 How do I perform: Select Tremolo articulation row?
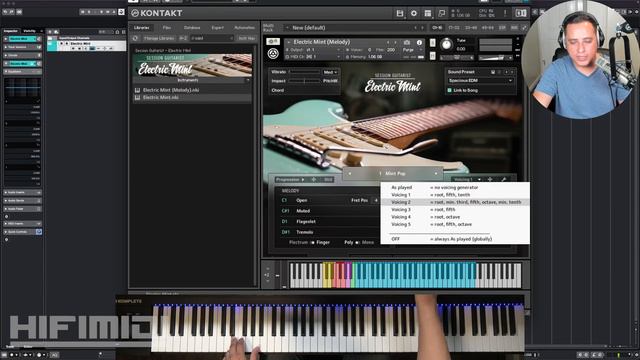tap(329, 232)
